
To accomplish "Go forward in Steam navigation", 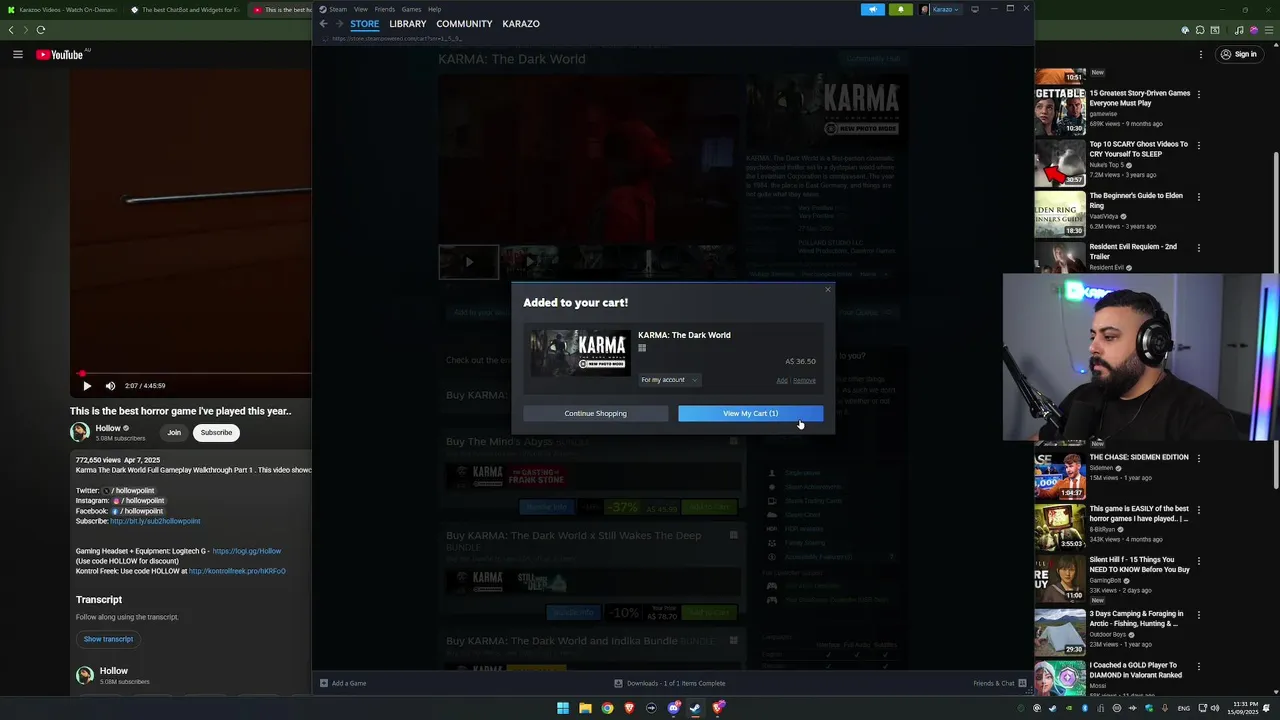I will (339, 23).
